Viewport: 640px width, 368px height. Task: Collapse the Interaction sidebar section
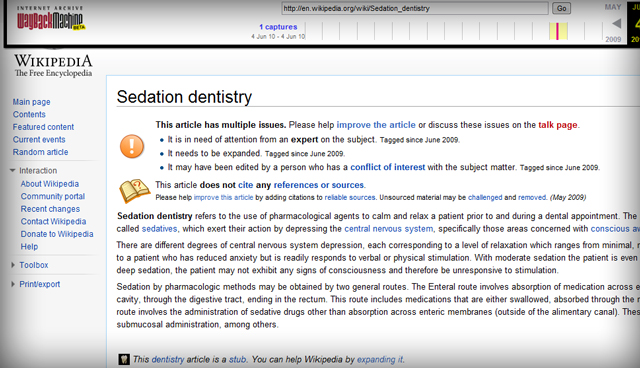13,171
